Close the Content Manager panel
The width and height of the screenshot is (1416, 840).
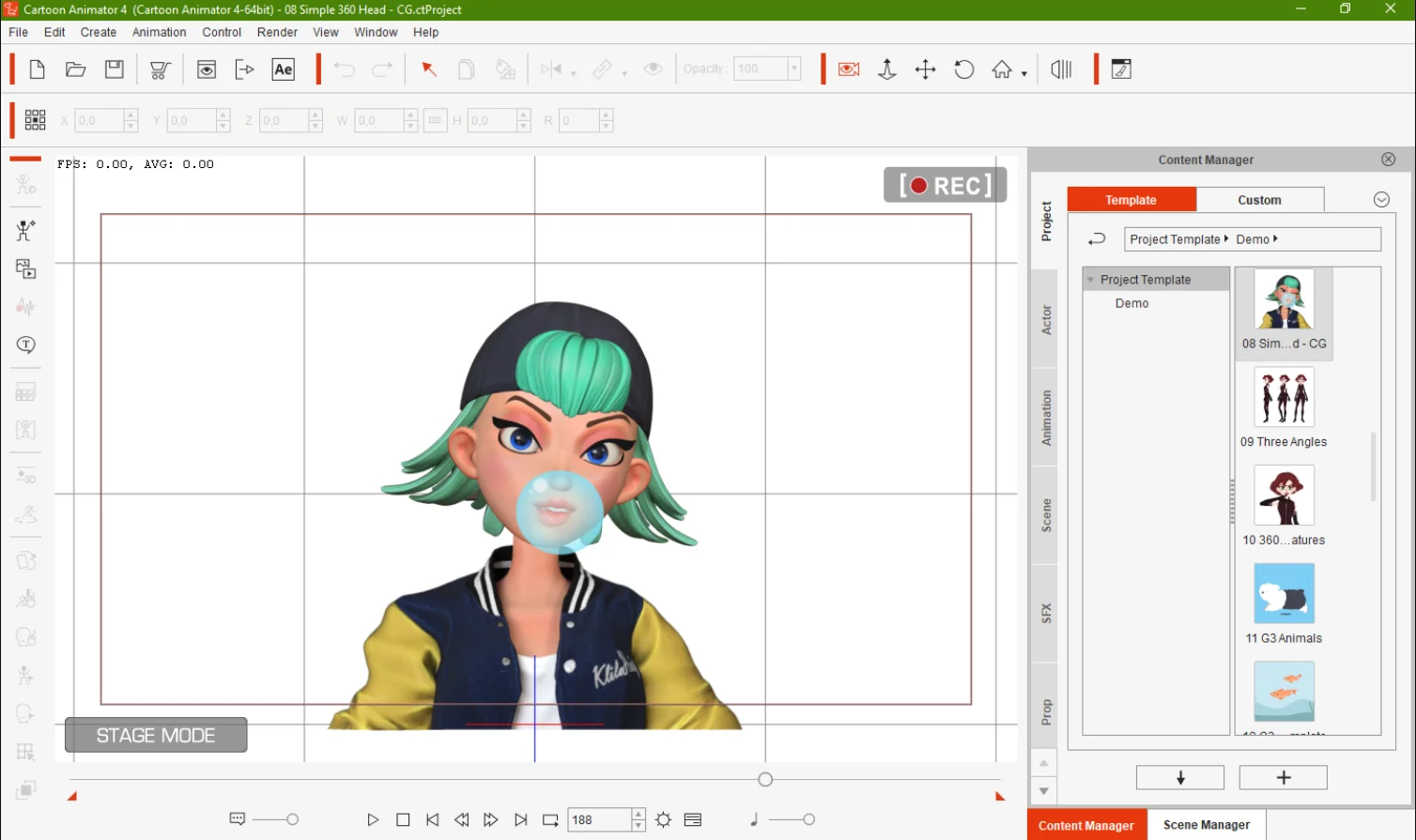click(1389, 160)
